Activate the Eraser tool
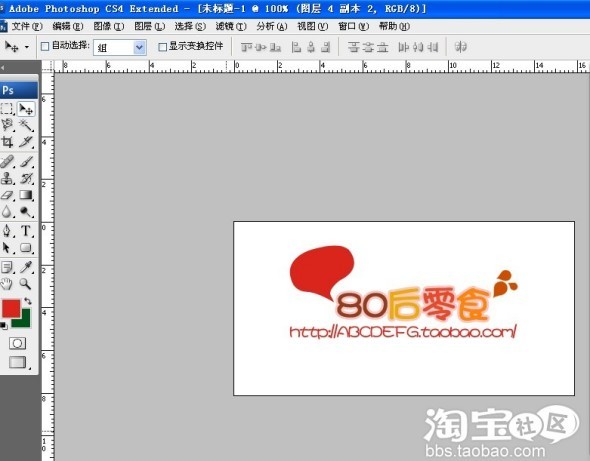590x461 pixels. (x=7, y=195)
